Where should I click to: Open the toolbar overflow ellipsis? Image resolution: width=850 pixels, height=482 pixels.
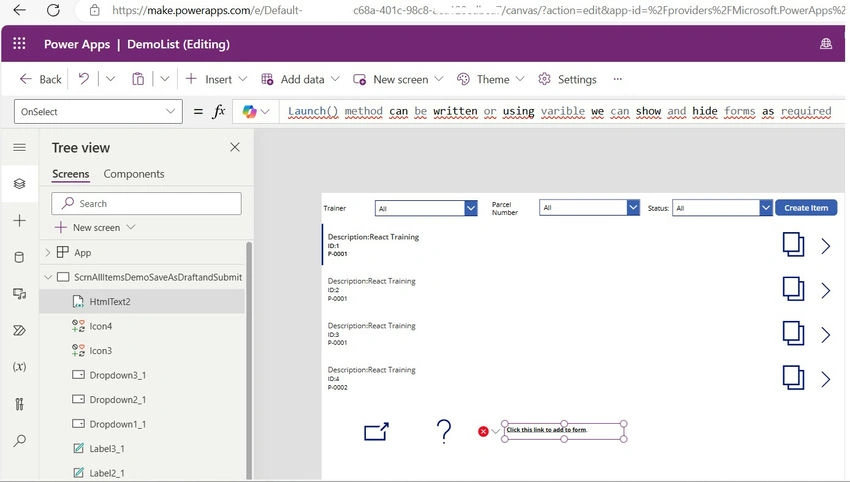(617, 79)
